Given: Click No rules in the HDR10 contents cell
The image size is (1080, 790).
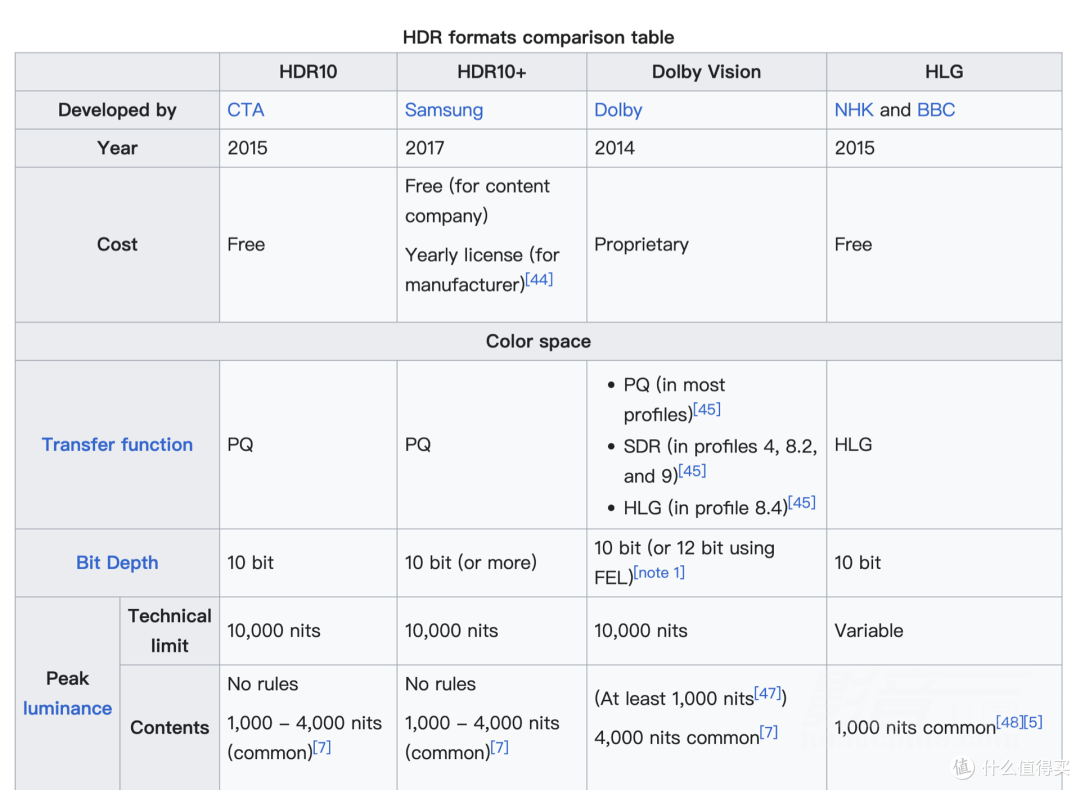Looking at the screenshot, I should click(263, 684).
